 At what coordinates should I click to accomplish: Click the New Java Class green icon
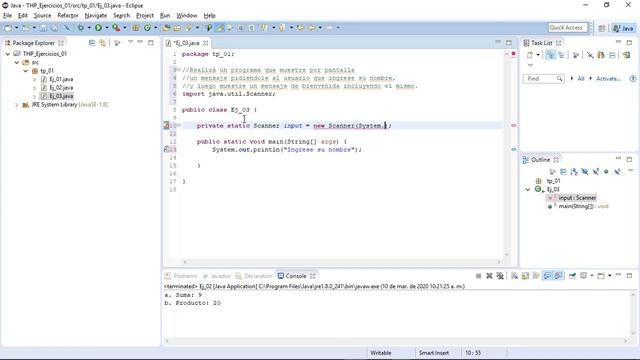[147, 28]
